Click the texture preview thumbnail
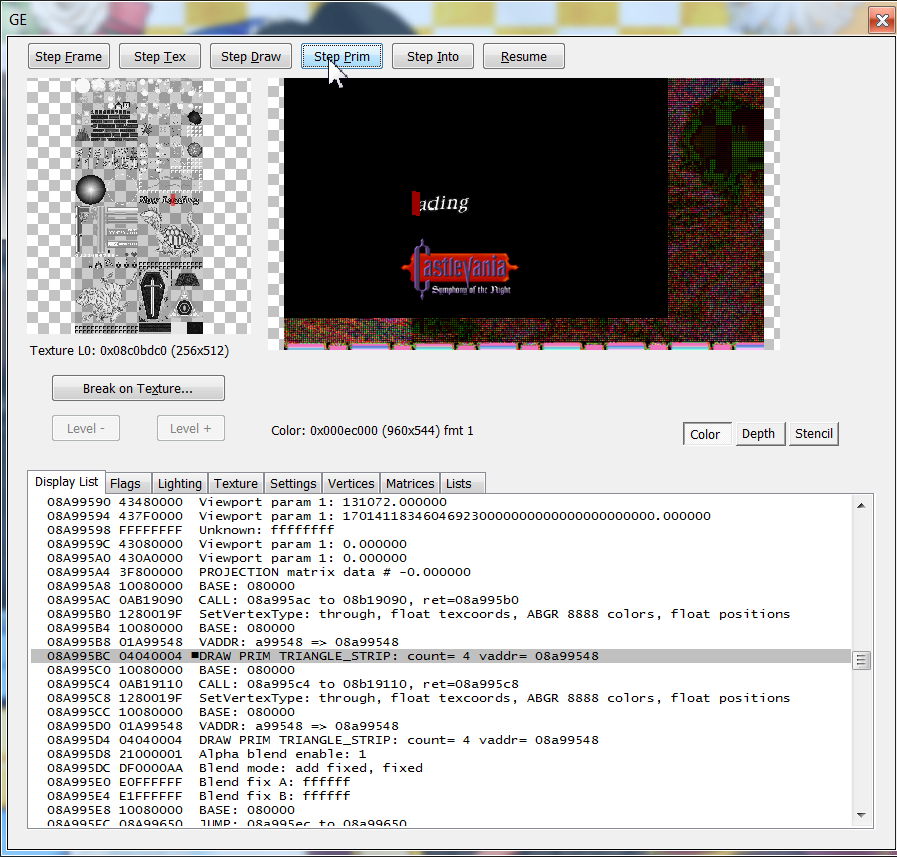 coord(138,207)
